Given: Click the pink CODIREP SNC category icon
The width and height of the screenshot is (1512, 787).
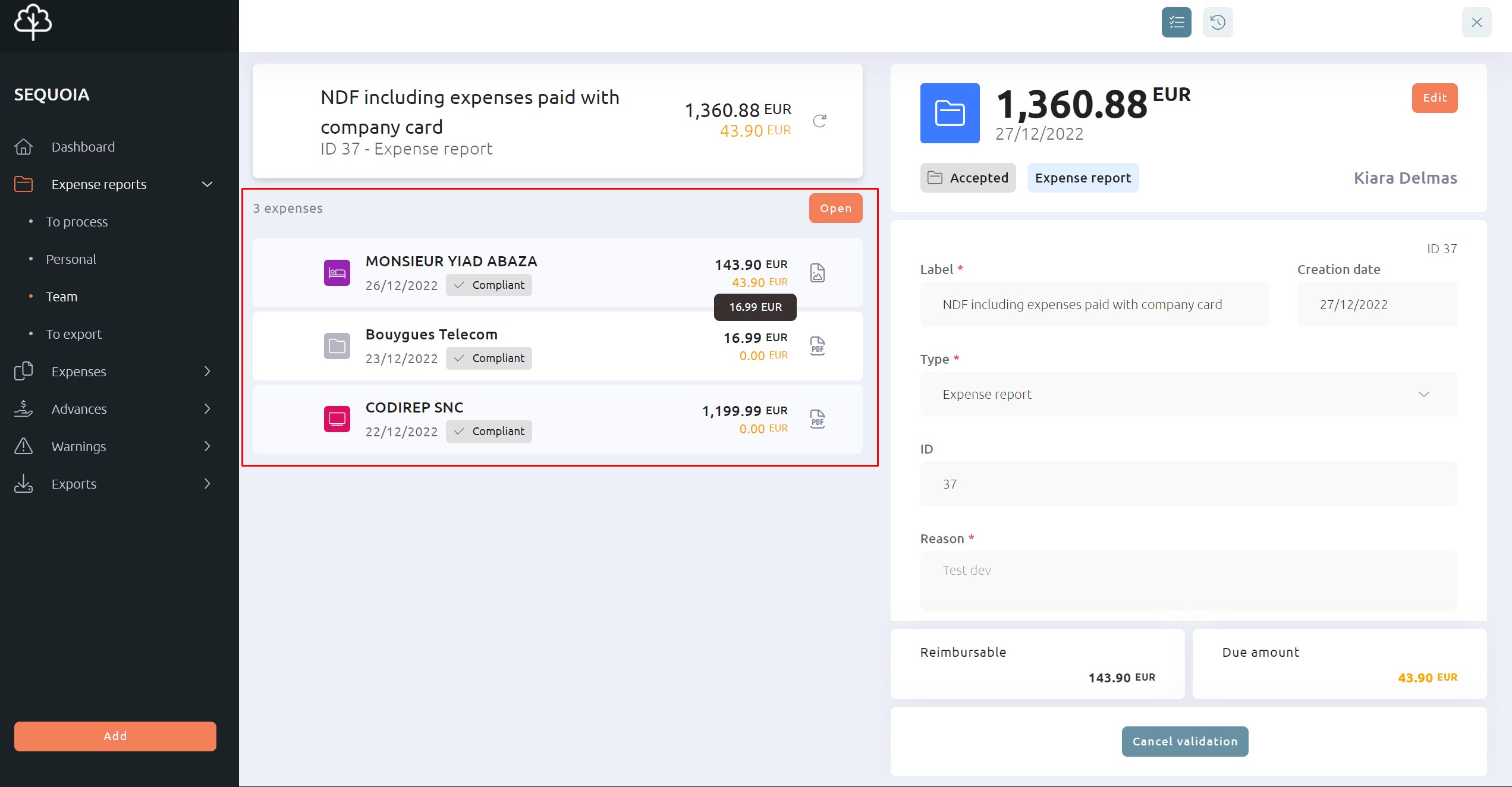Looking at the screenshot, I should coord(337,419).
